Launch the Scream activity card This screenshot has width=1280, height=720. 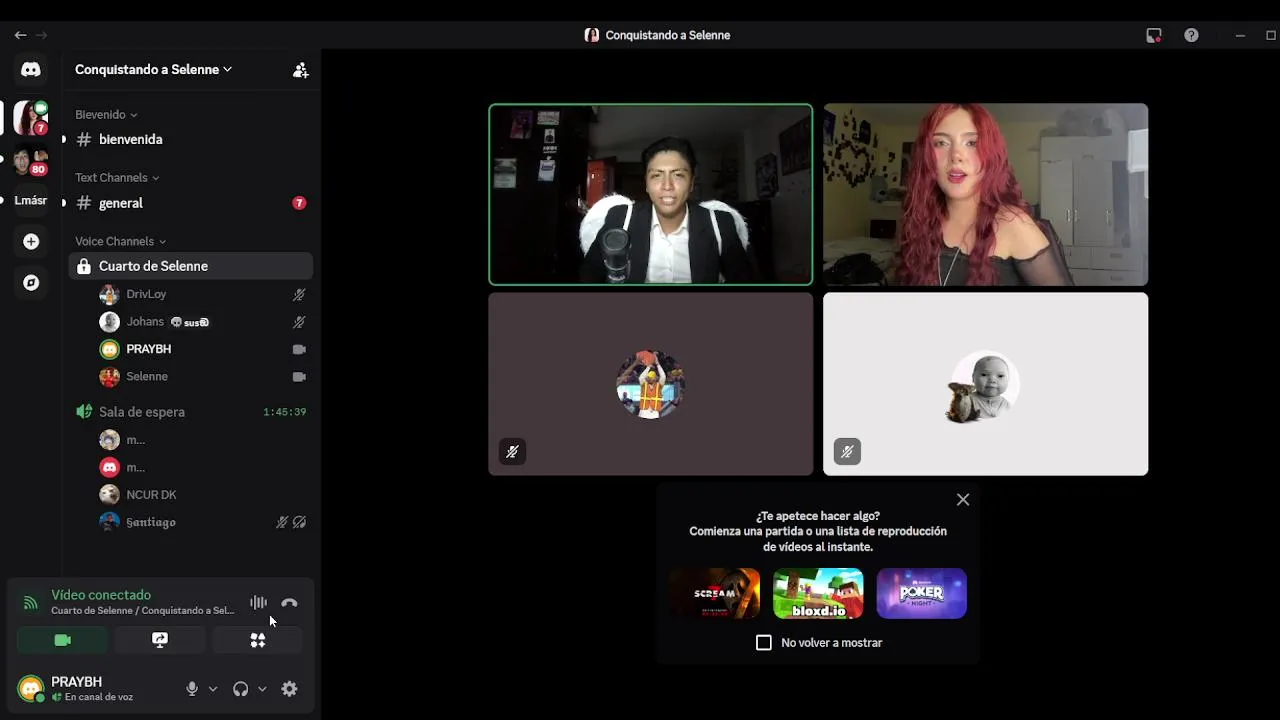click(714, 593)
